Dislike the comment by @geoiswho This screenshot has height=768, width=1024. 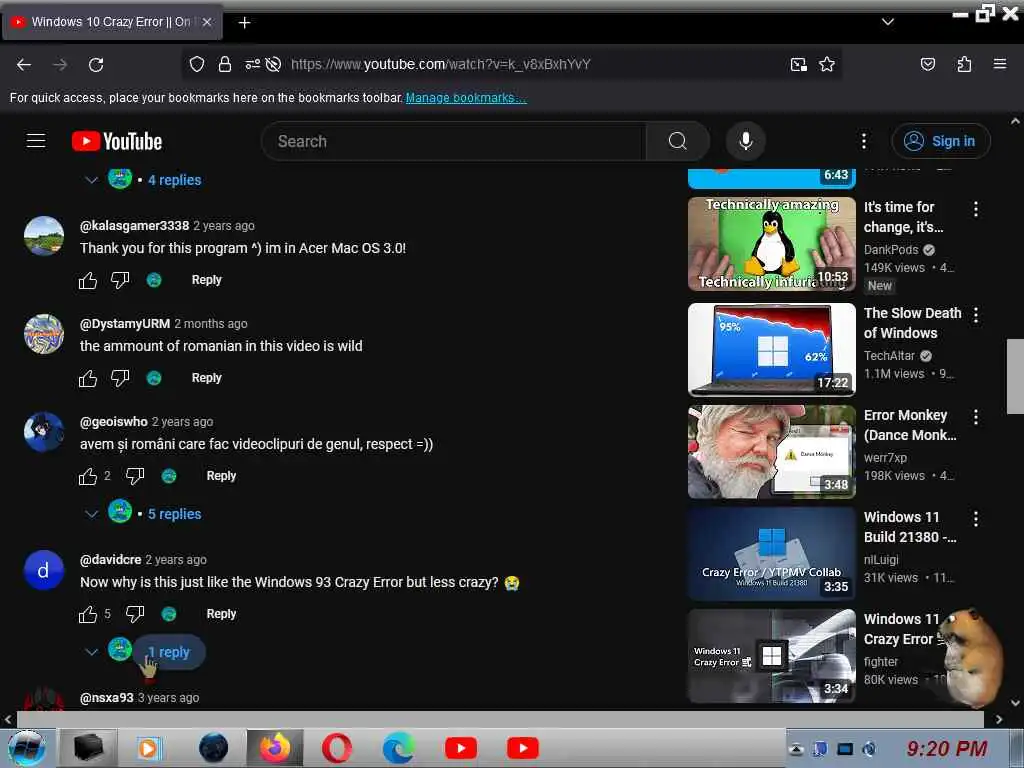point(135,476)
